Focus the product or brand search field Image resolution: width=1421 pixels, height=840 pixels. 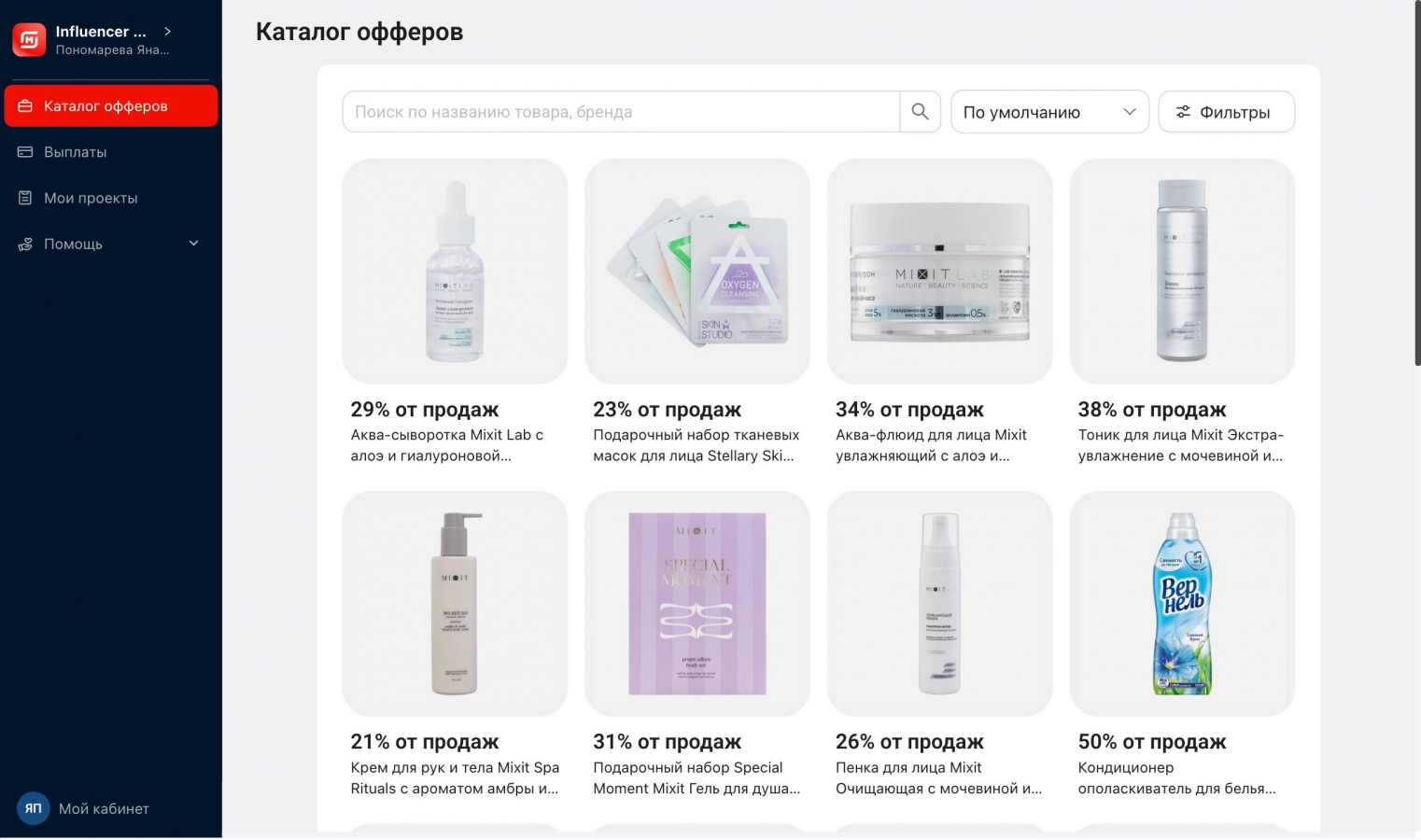point(621,112)
